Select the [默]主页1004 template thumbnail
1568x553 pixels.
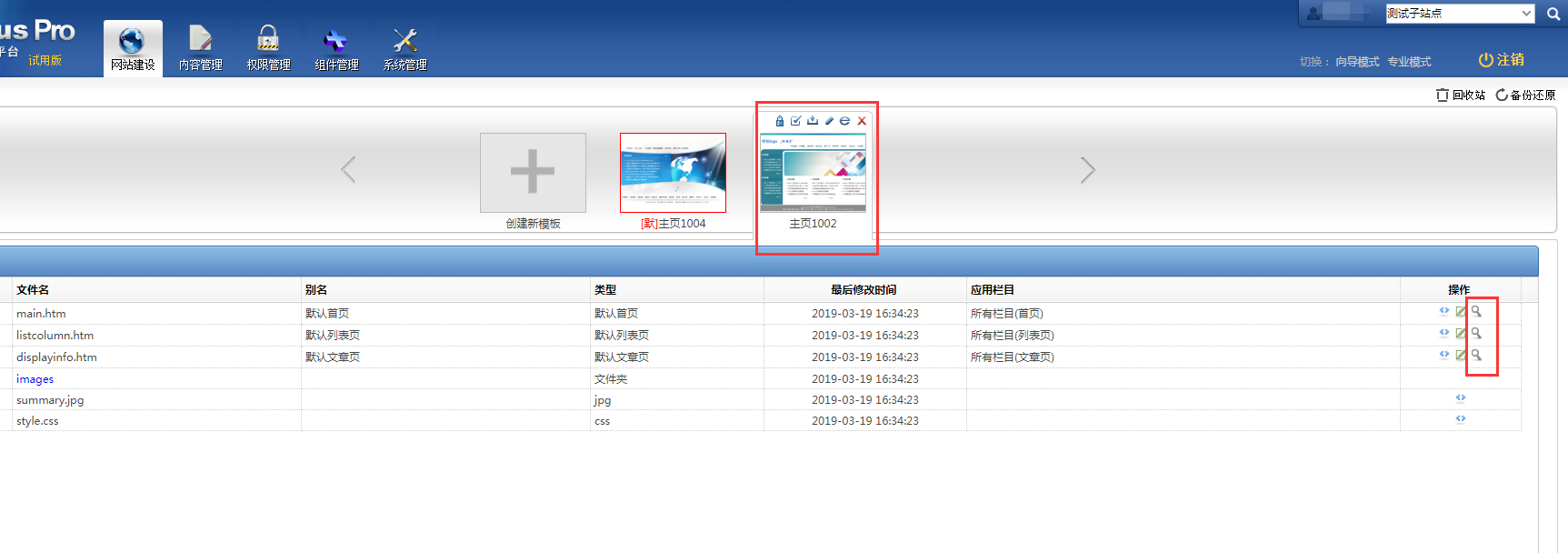(x=673, y=173)
